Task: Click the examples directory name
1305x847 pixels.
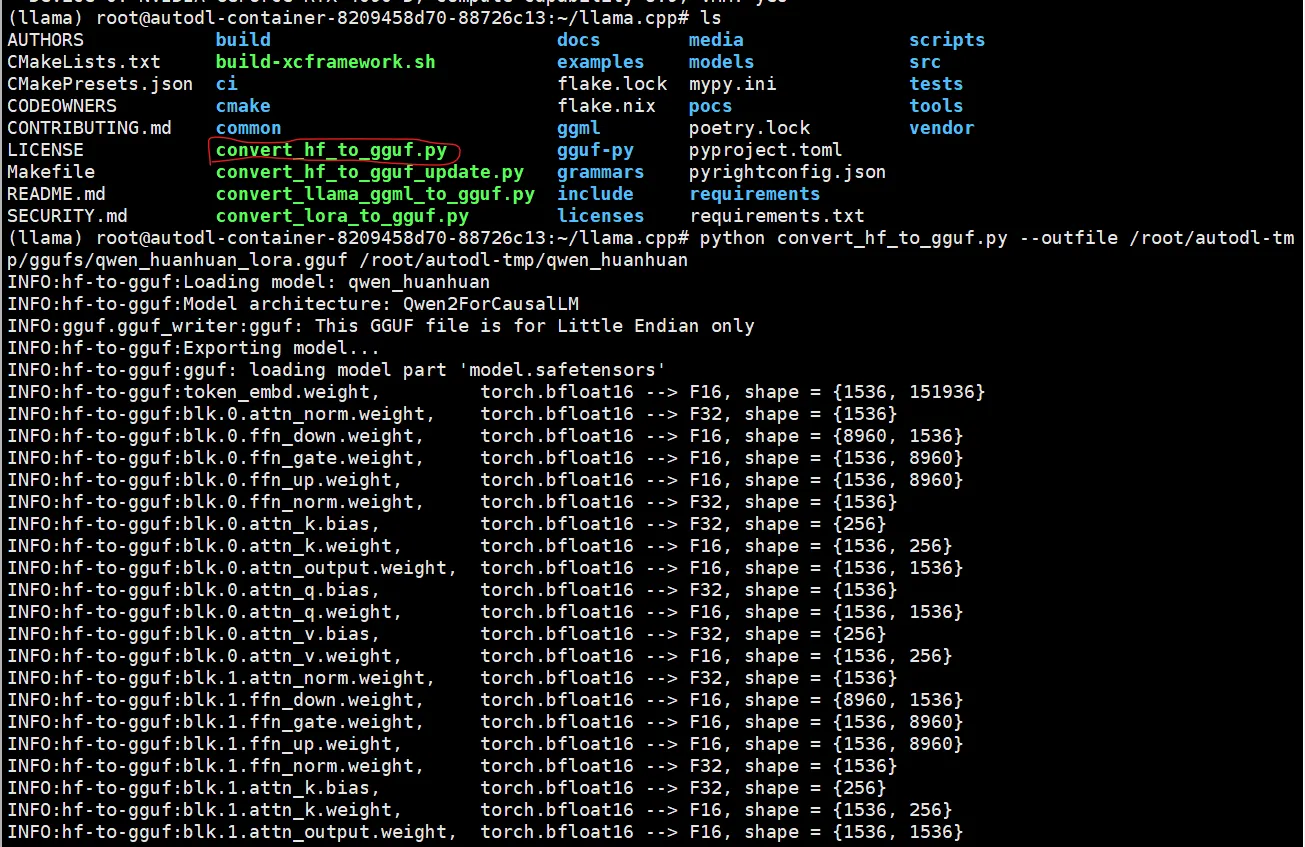Action: (x=601, y=62)
